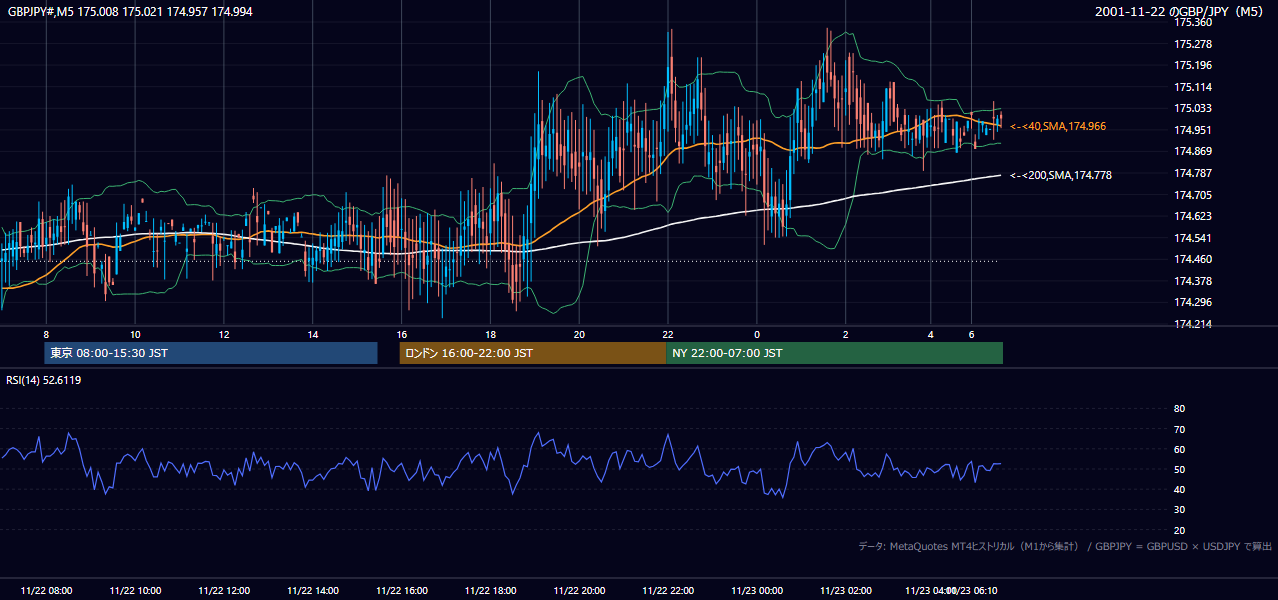Image resolution: width=1278 pixels, height=600 pixels.
Task: Click the hour 0 midnight tick on price chart
Action: (x=757, y=334)
